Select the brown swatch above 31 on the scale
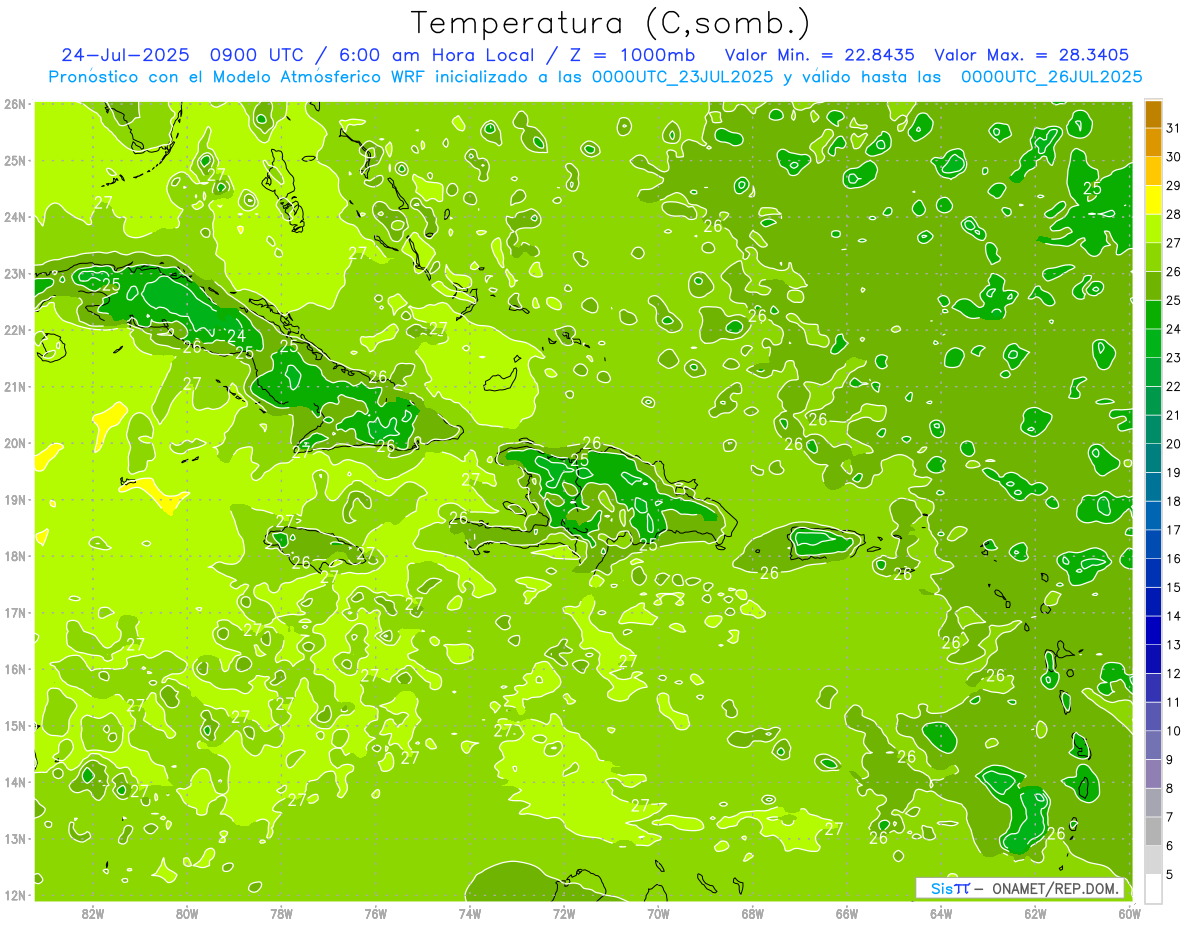Screen dimensions: 1200x927 (1153, 114)
